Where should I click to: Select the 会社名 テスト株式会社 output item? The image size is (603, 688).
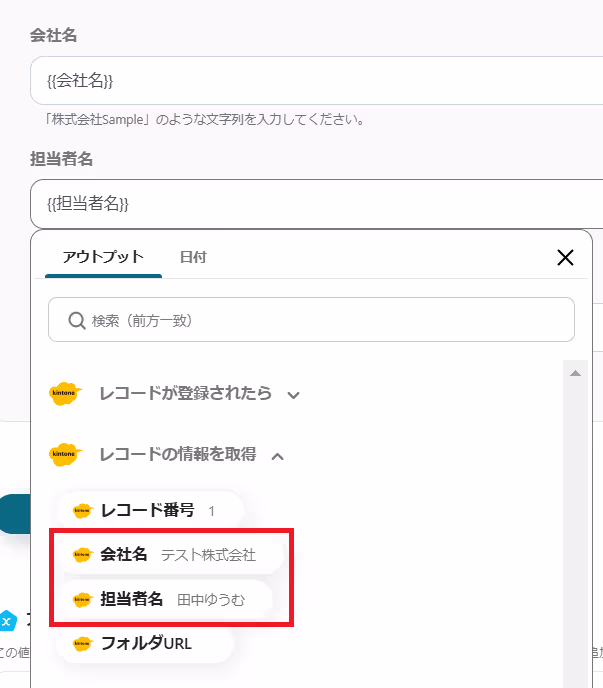(x=172, y=555)
